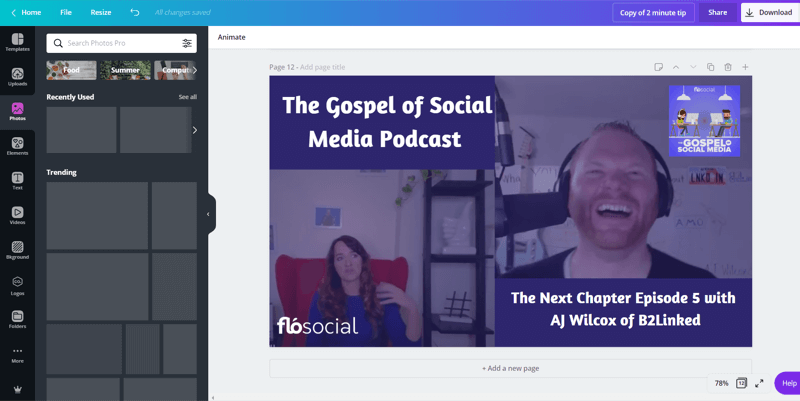Screen dimensions: 800x401
Task: Select the Food category chip
Action: pos(71,70)
